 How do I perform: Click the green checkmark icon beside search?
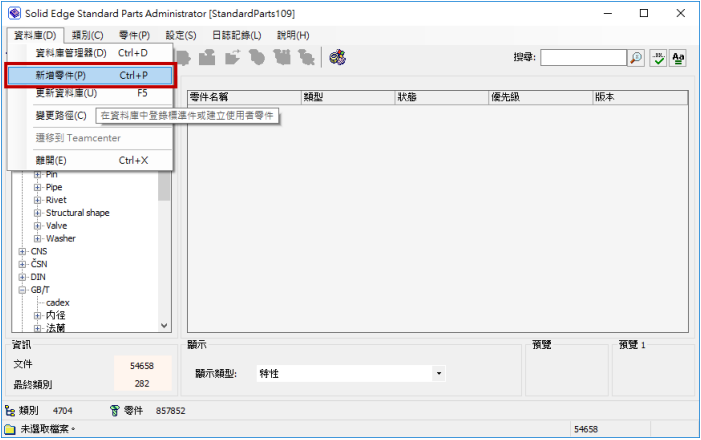click(x=658, y=58)
